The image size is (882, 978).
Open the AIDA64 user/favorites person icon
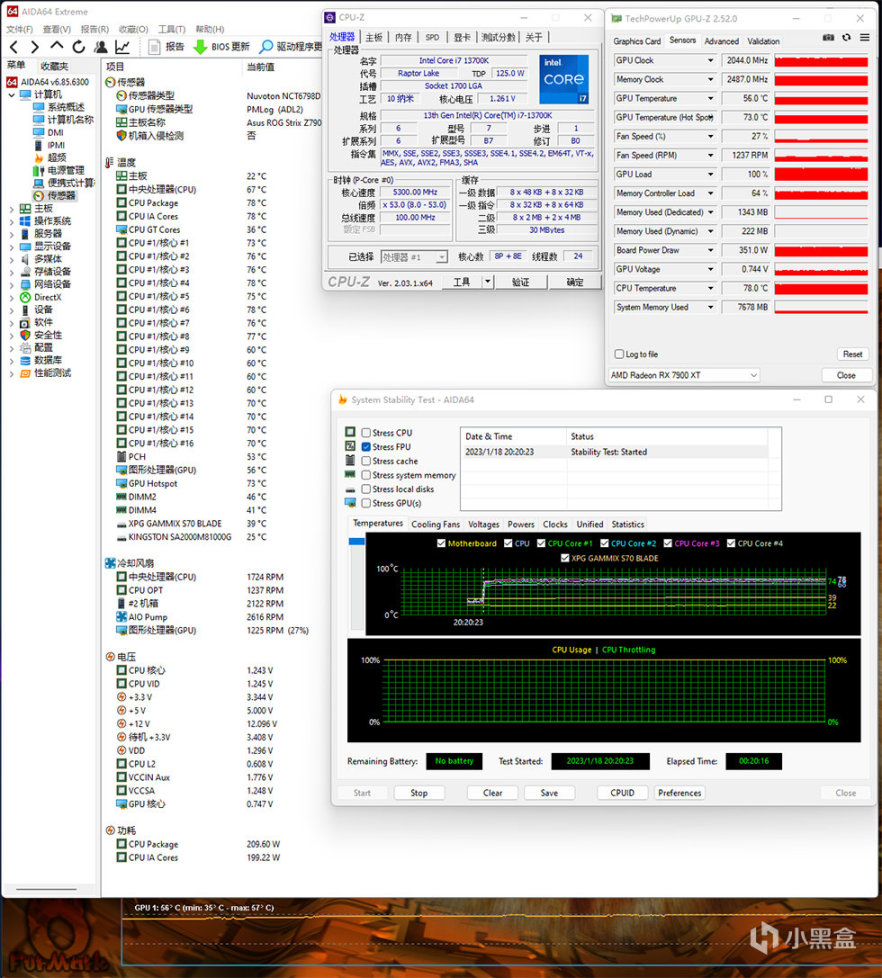(100, 47)
